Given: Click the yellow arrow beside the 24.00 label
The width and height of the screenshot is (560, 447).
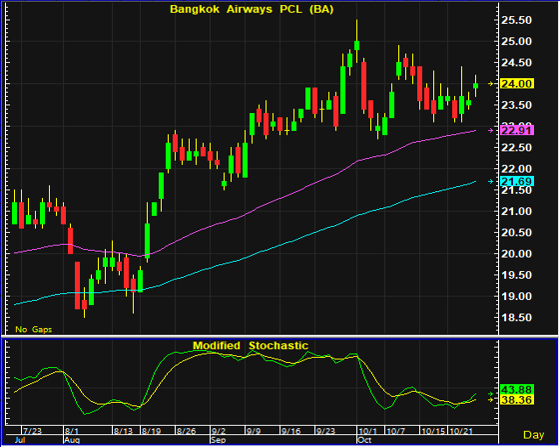Looking at the screenshot, I should [x=491, y=84].
